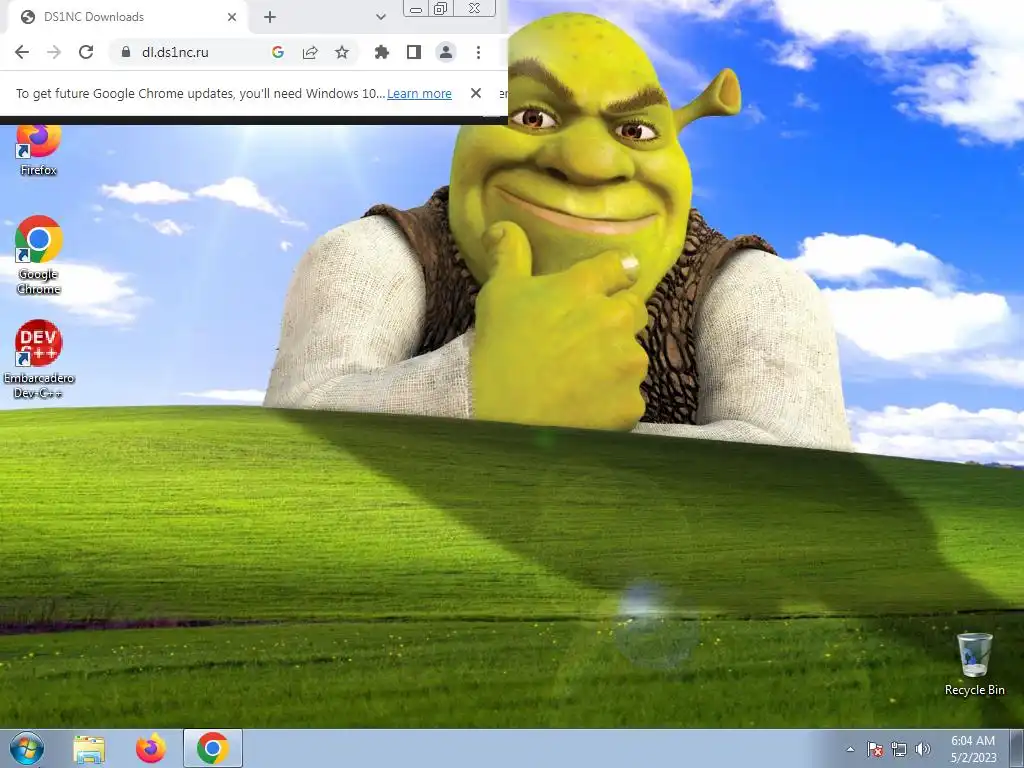Share this page using the share icon
Viewport: 1024px width, 768px height.
[310, 52]
